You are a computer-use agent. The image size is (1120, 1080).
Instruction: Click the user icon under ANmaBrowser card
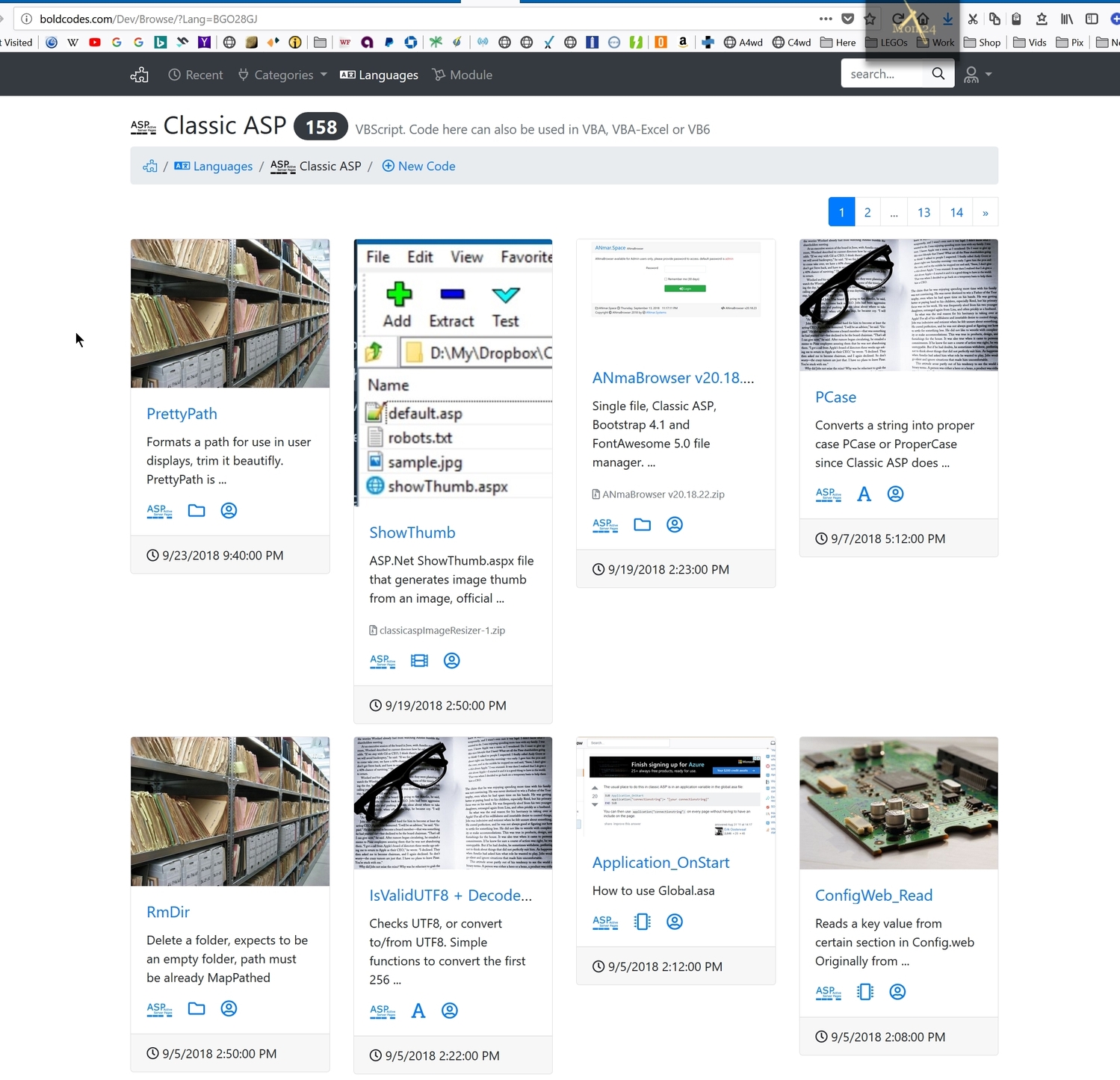point(674,524)
